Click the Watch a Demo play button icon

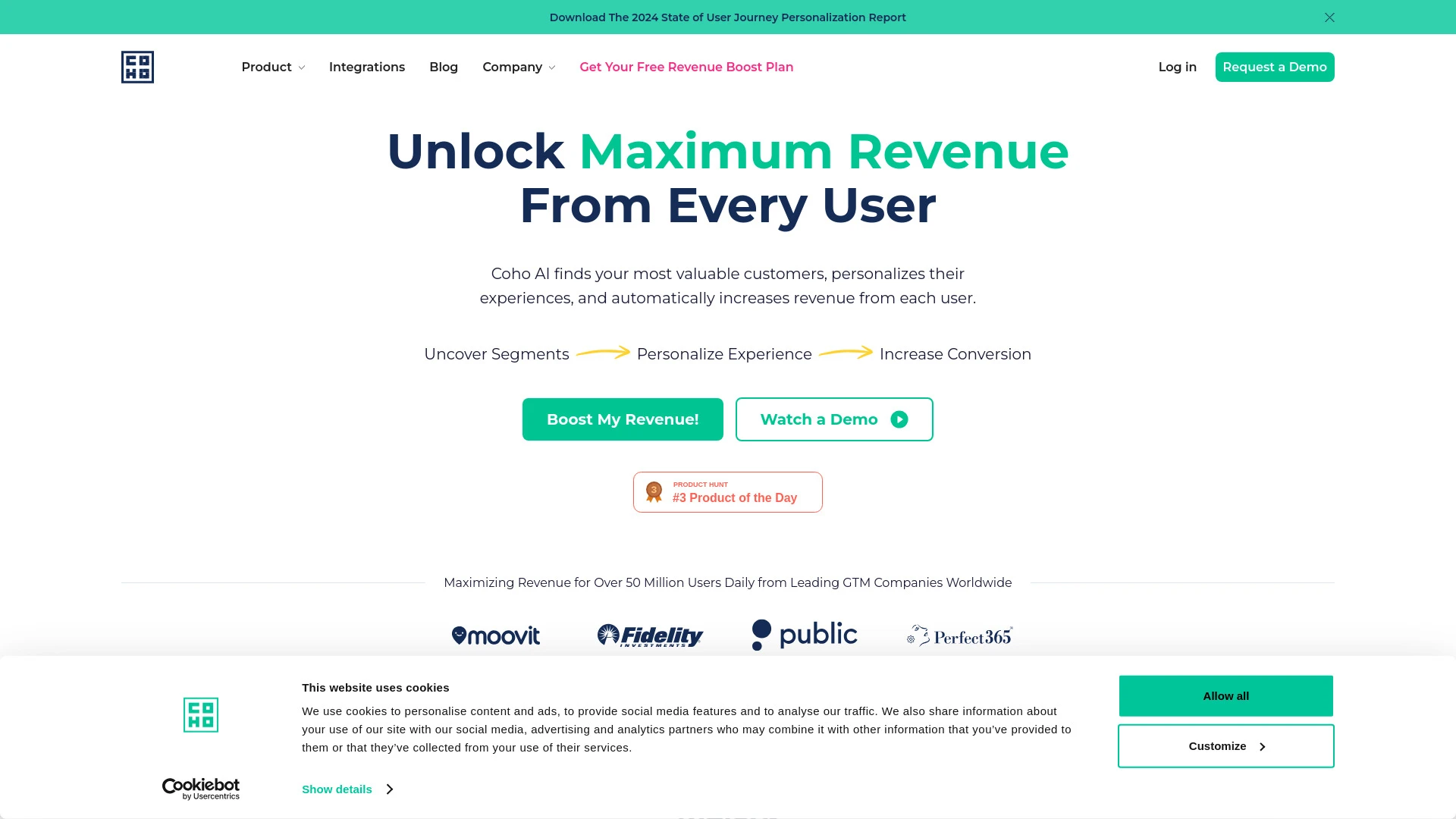pyautogui.click(x=898, y=419)
